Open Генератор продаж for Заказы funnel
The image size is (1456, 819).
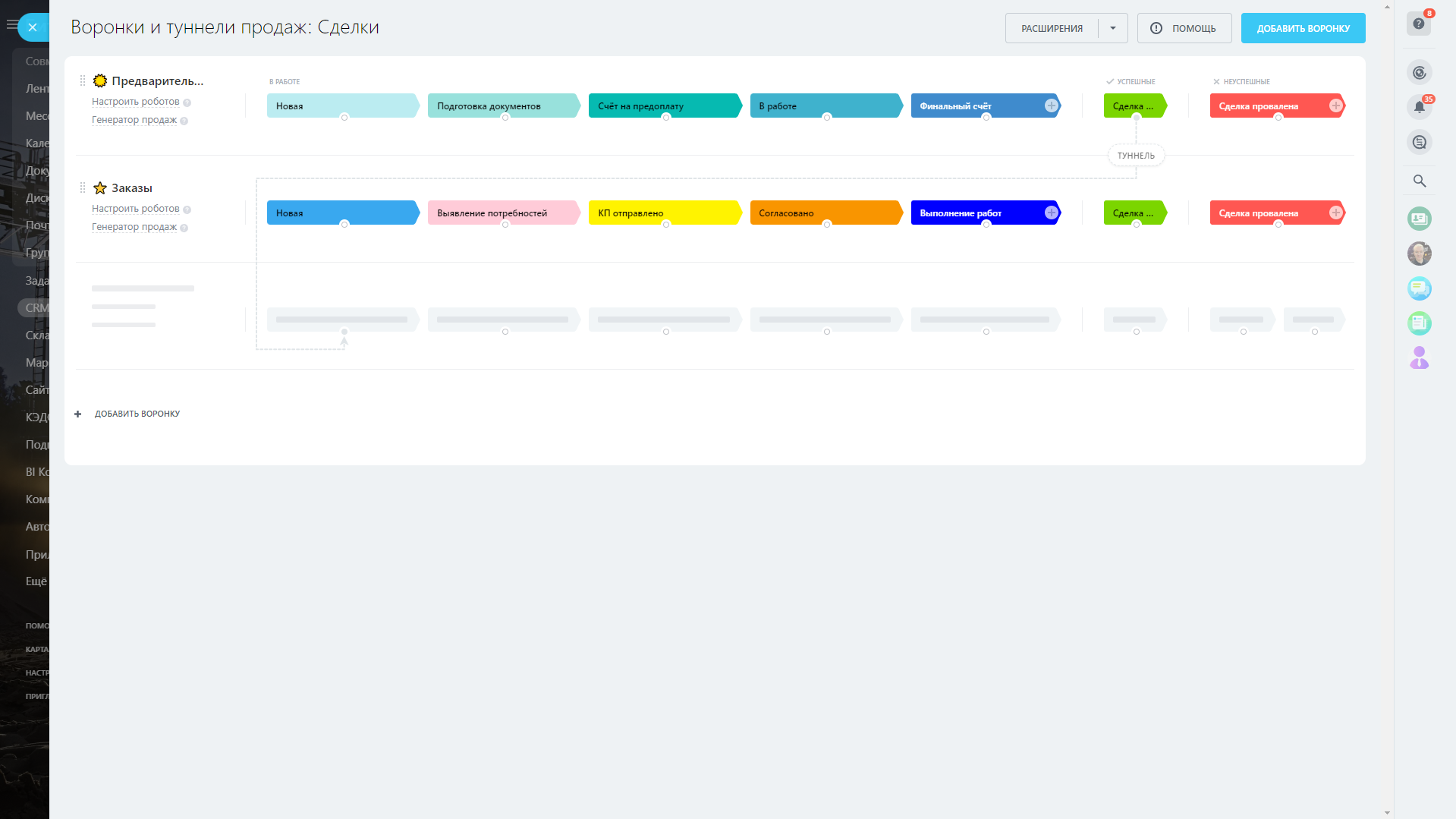(134, 227)
